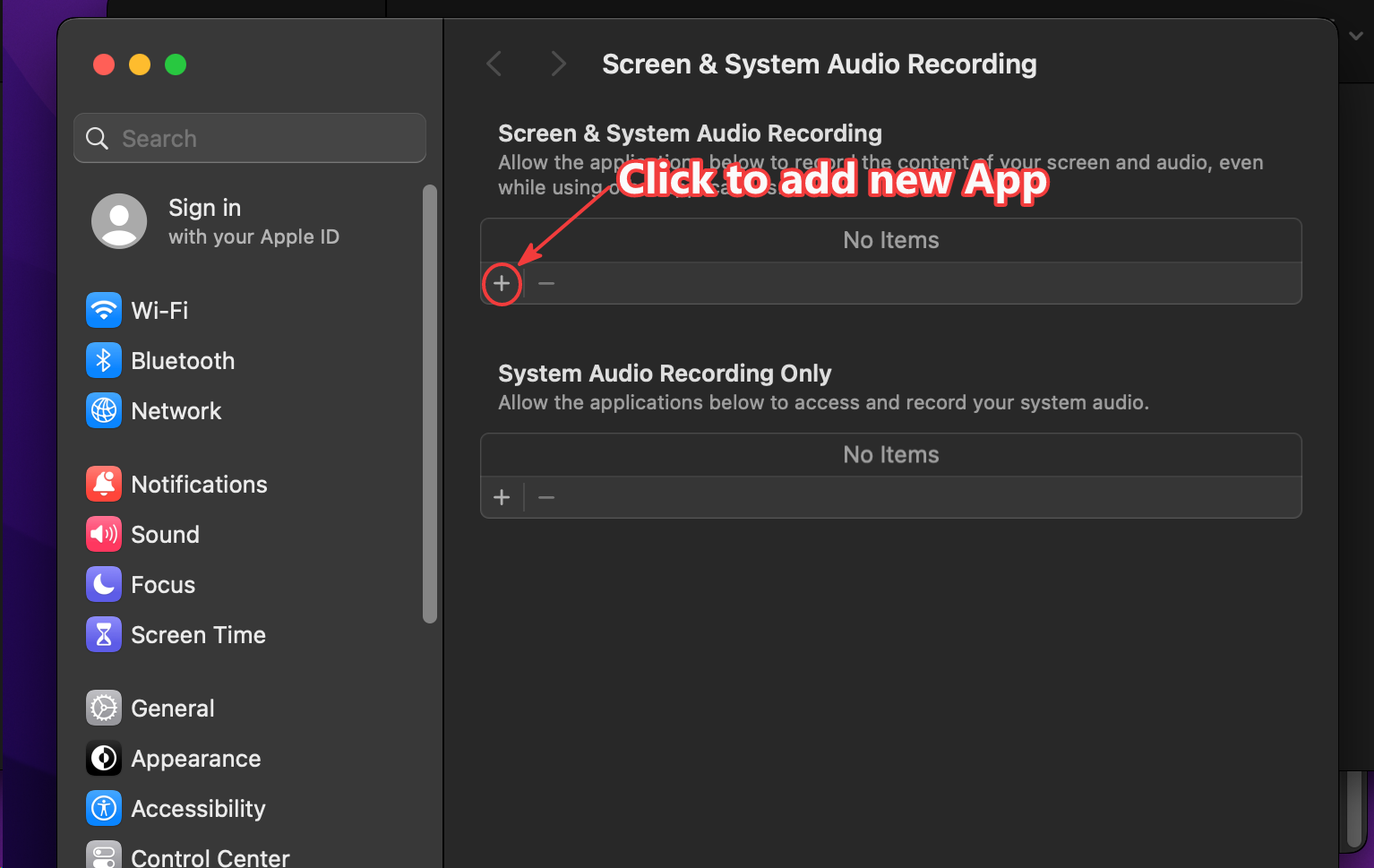The image size is (1374, 868).
Task: Click the sidebar scrollbar
Action: coord(430,404)
